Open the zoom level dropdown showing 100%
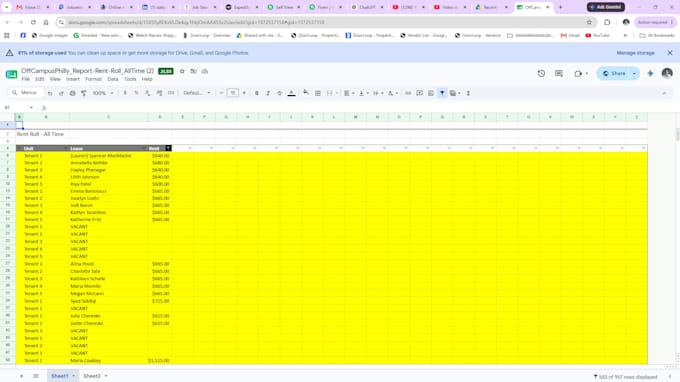 (x=103, y=93)
